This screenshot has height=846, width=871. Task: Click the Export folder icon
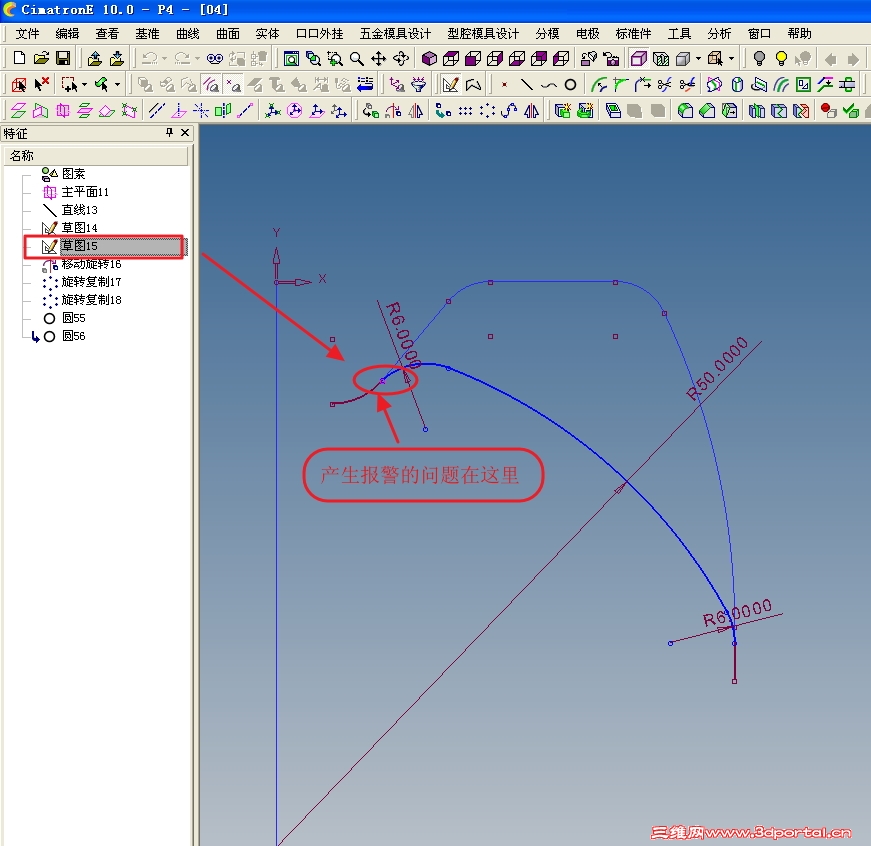pos(94,58)
